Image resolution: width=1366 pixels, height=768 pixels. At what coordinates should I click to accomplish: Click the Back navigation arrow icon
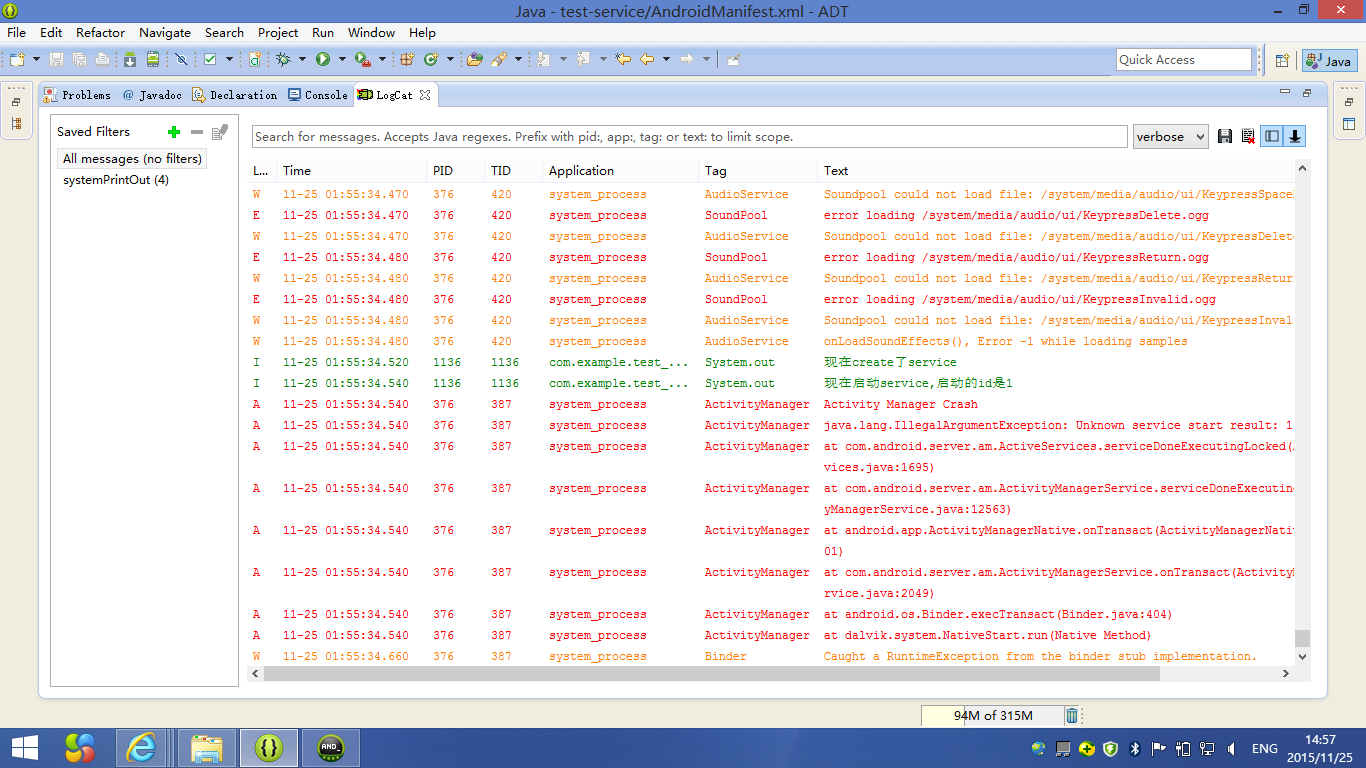tap(647, 60)
